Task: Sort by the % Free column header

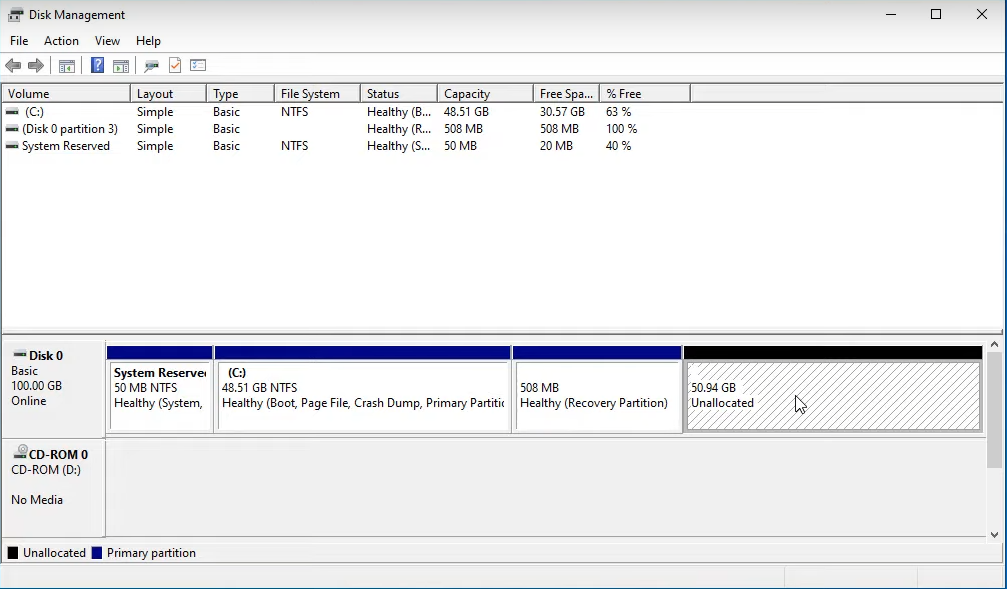Action: tap(645, 94)
